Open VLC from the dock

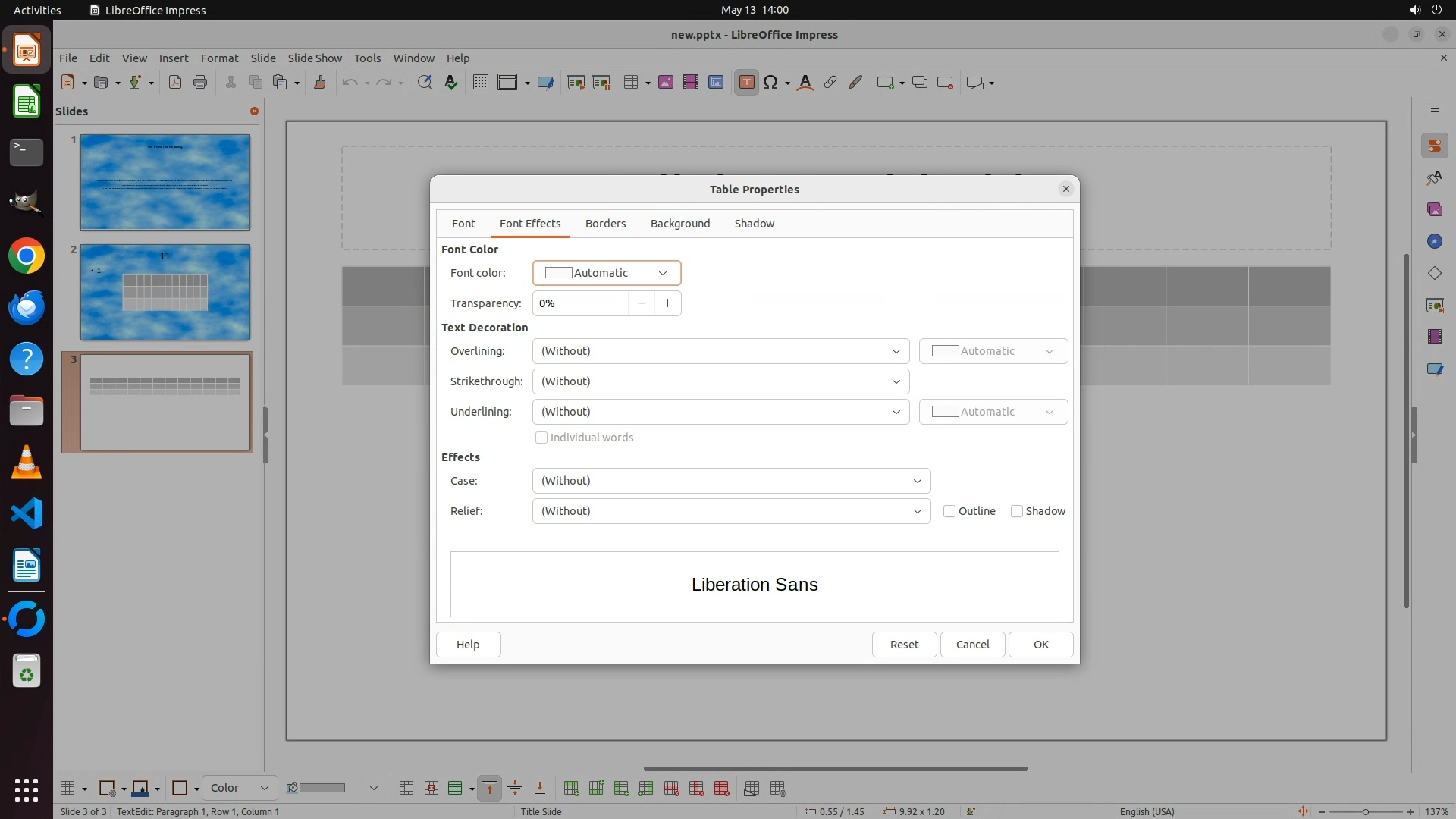pos(27,463)
